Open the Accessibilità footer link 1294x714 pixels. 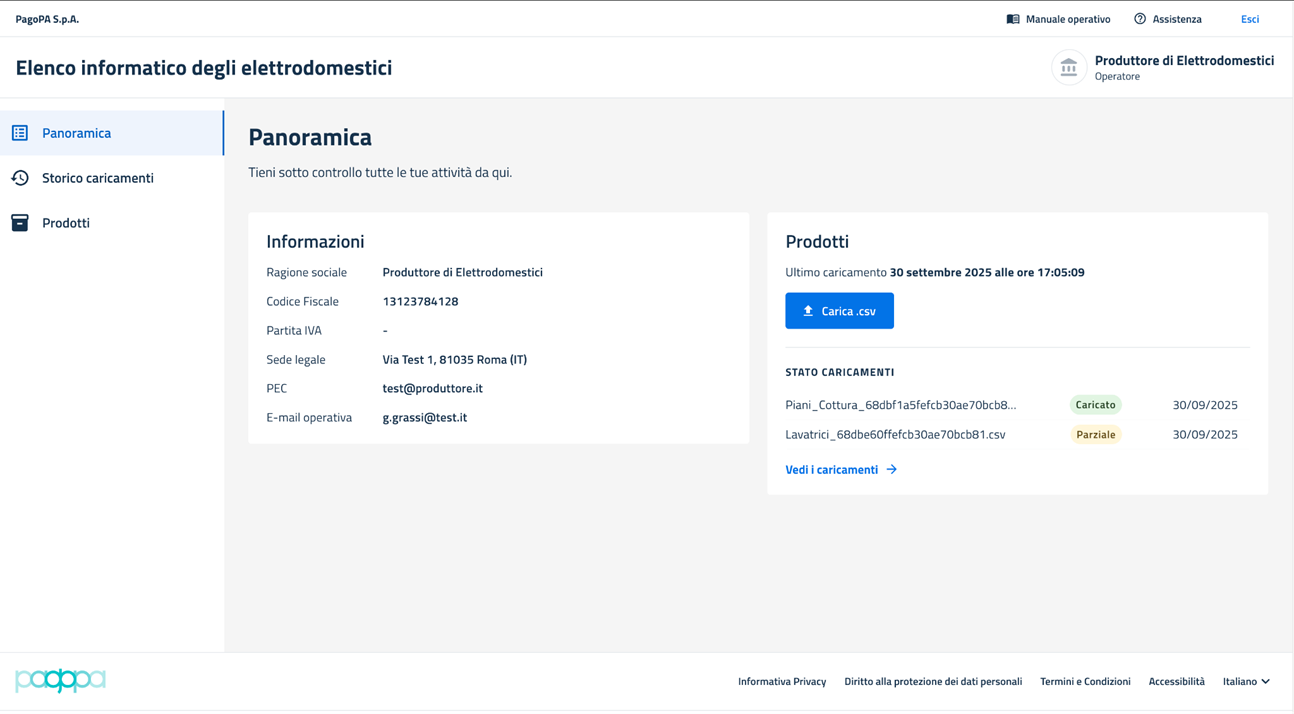[x=1176, y=682]
